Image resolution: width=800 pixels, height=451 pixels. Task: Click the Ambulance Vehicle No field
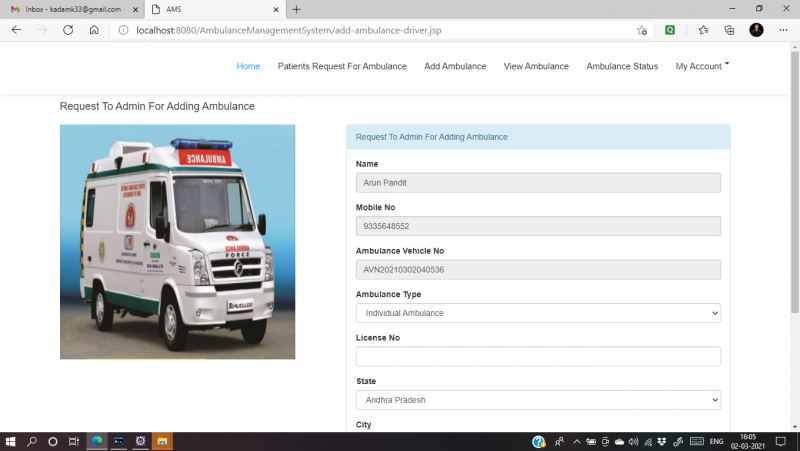pos(538,269)
